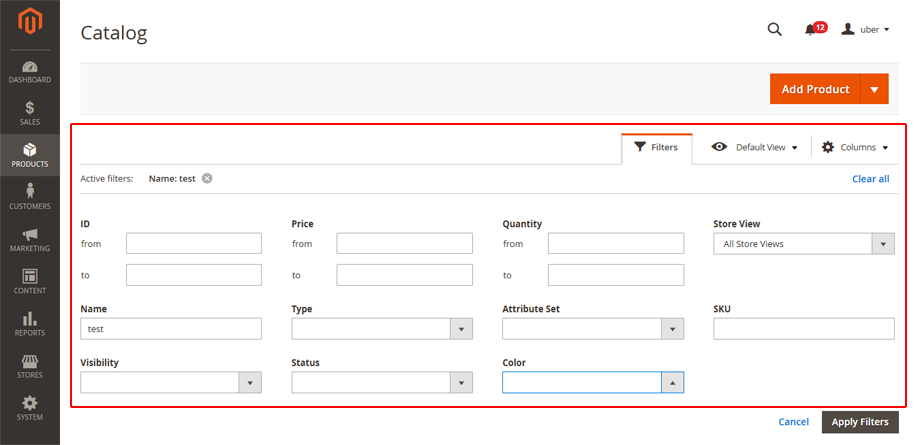
Task: Open the System gear menu
Action: pos(30,408)
